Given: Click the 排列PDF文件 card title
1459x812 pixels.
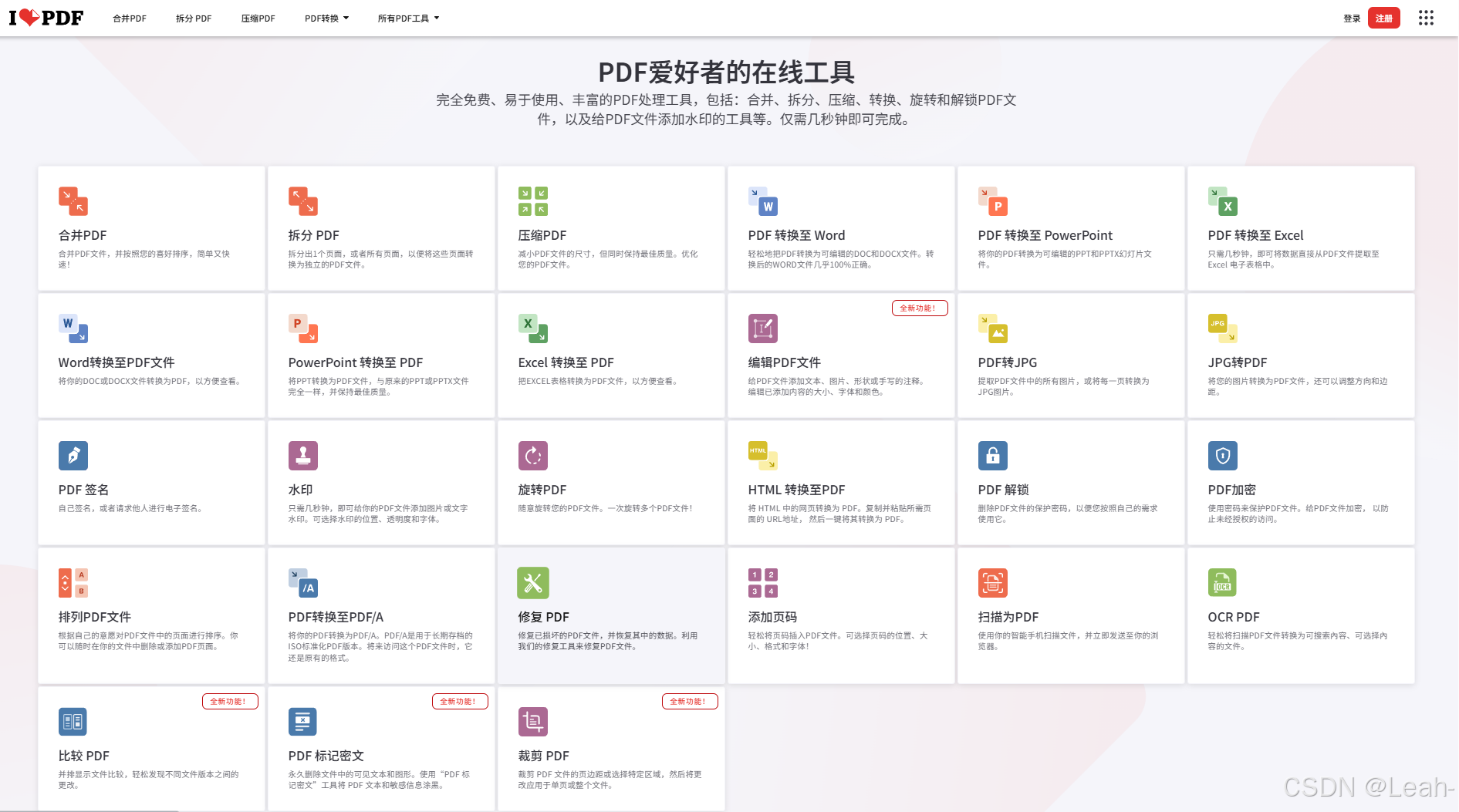Looking at the screenshot, I should (x=95, y=617).
